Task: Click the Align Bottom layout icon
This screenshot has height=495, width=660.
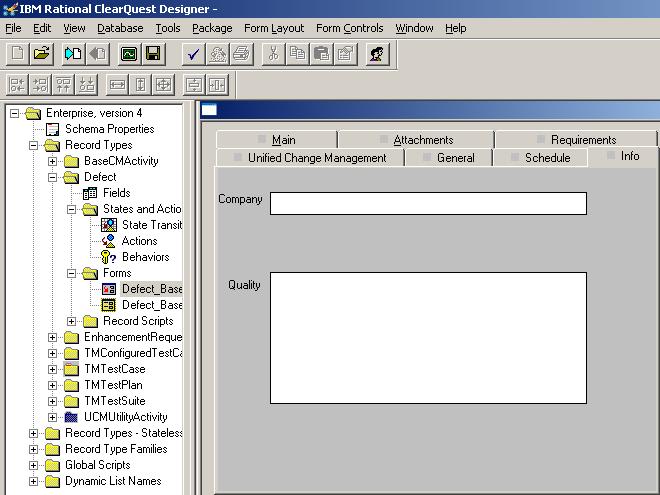Action: (87, 85)
